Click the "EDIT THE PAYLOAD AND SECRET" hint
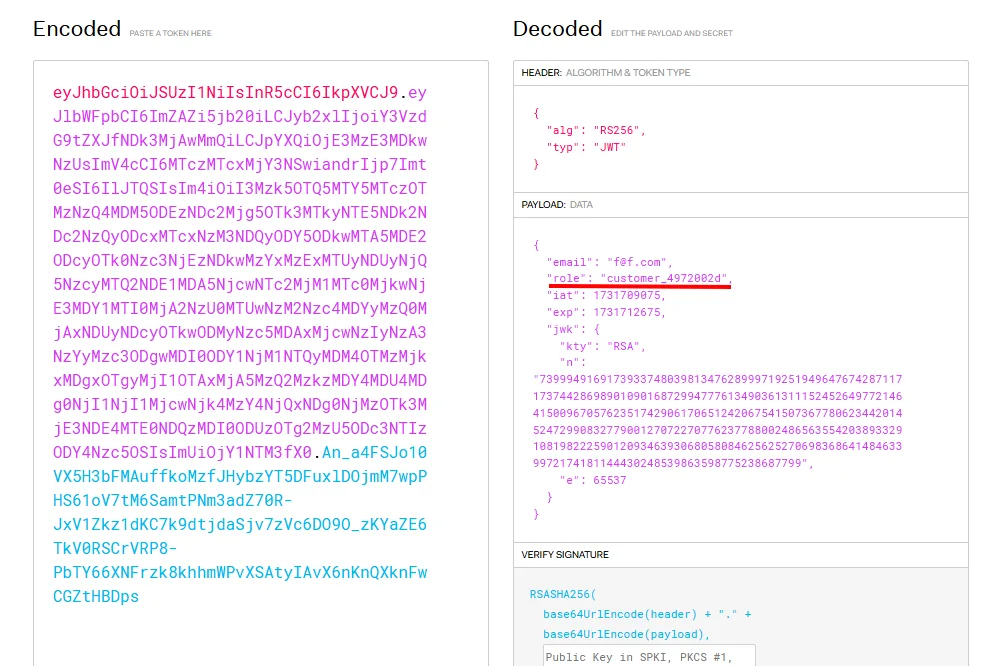The width and height of the screenshot is (995, 666). 671,33
